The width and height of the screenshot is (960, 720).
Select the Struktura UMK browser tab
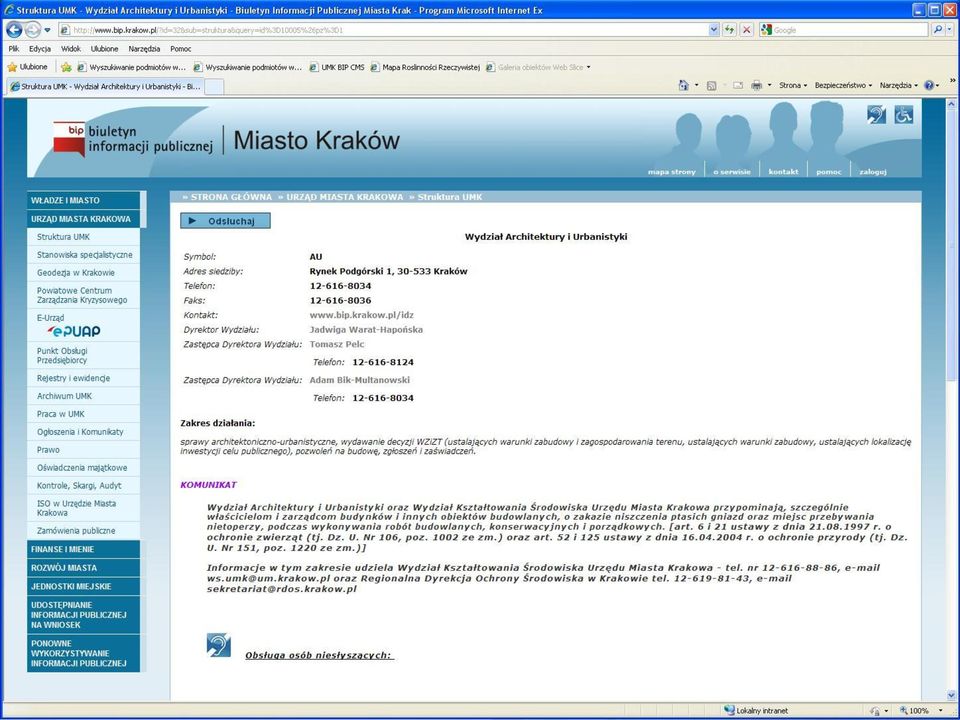(x=105, y=86)
